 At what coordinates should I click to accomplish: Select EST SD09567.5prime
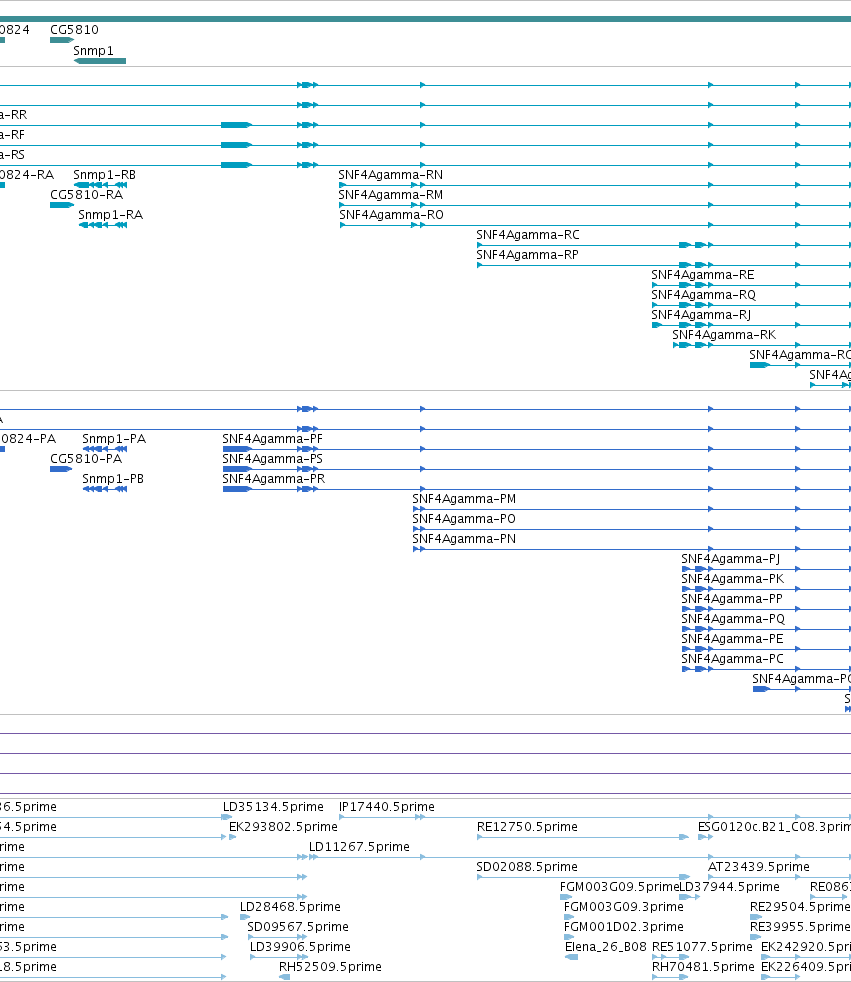tap(297, 927)
